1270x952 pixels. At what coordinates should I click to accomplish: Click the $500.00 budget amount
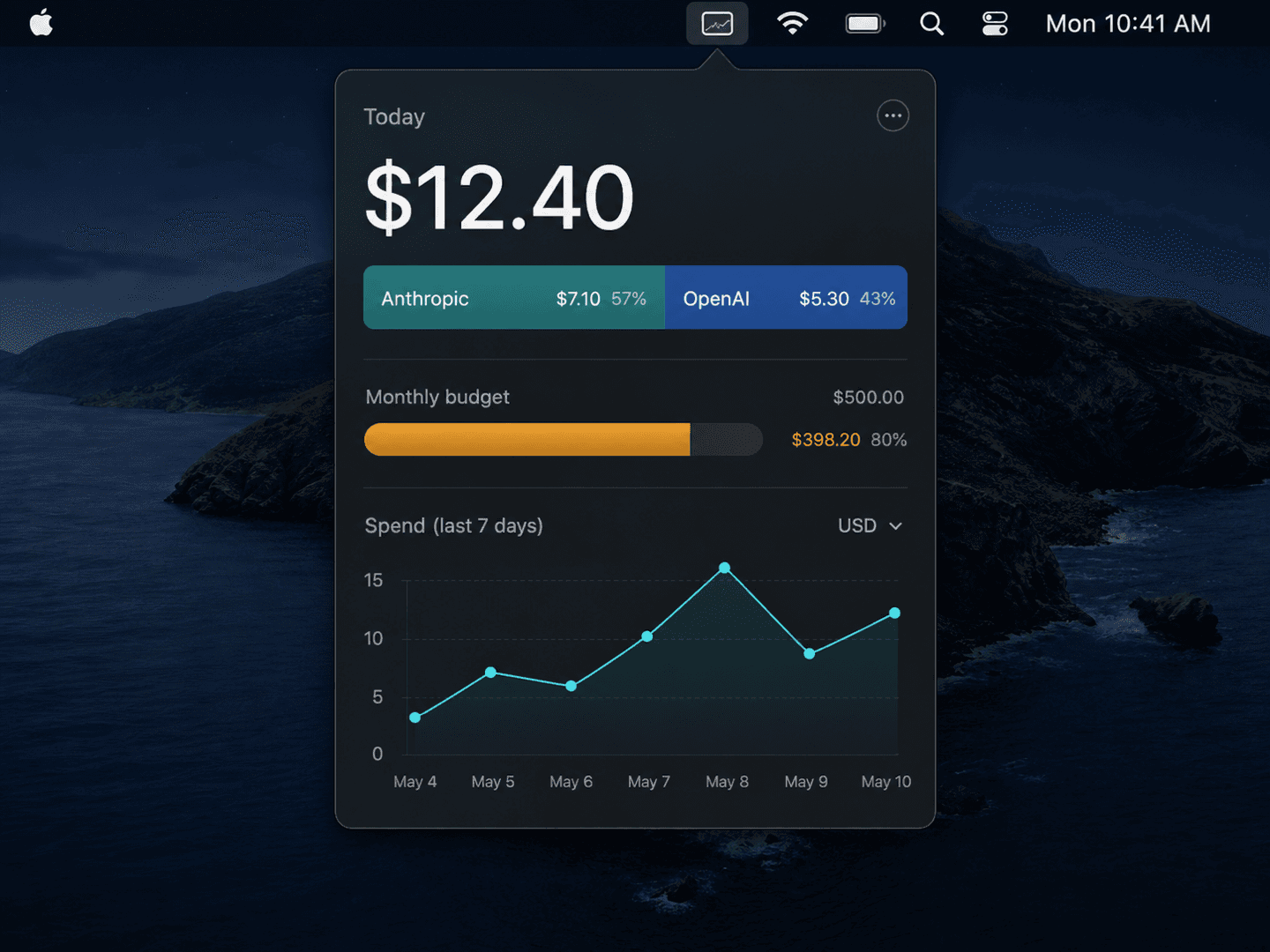pos(869,398)
